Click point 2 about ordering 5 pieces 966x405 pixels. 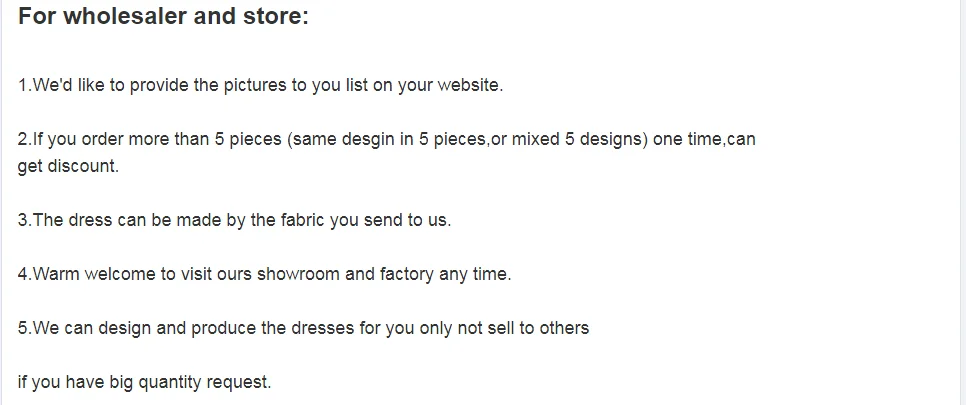[x=386, y=139]
